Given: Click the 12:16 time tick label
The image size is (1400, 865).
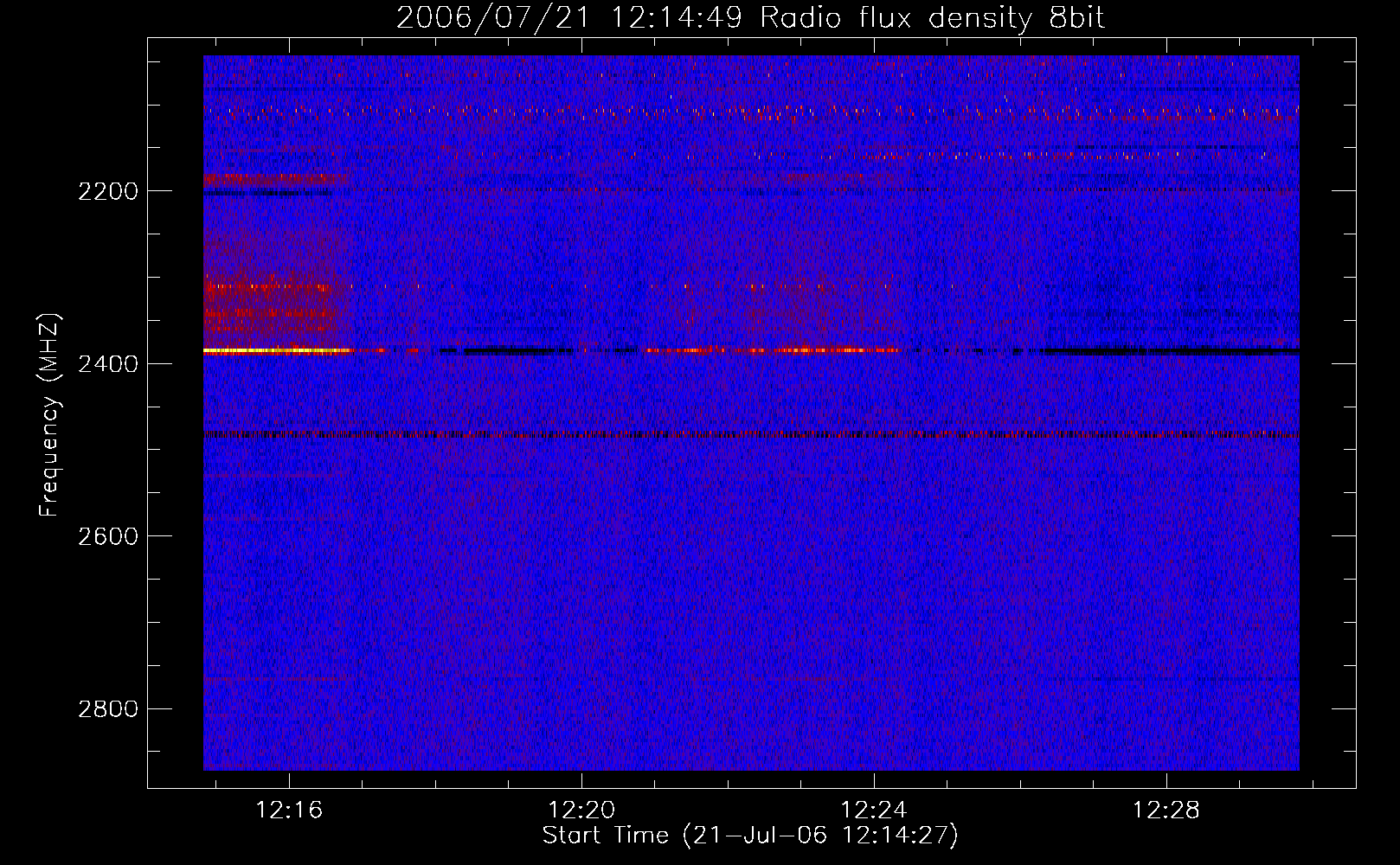Looking at the screenshot, I should coord(289,810).
